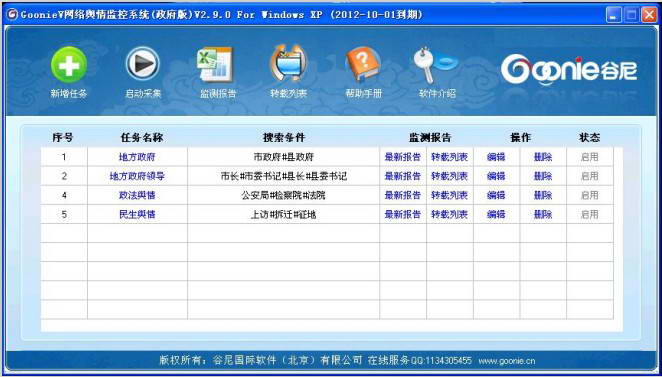The height and width of the screenshot is (377, 662).
Task: Open 转载列表 for 政法舆情 row
Action: tap(450, 195)
